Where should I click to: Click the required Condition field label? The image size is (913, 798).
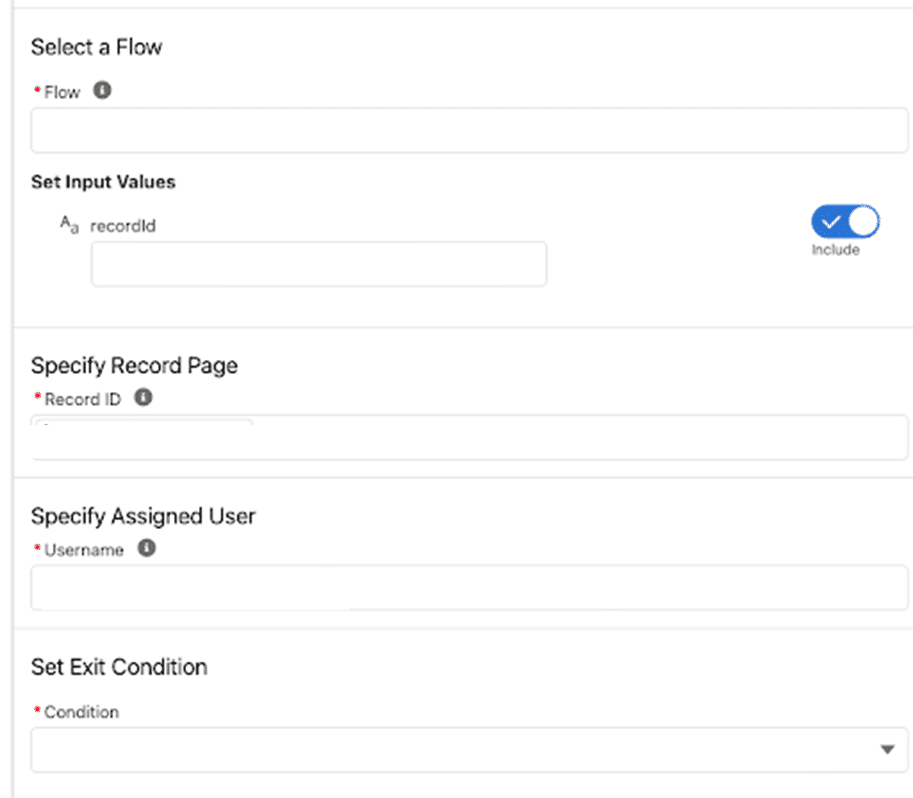(x=81, y=712)
